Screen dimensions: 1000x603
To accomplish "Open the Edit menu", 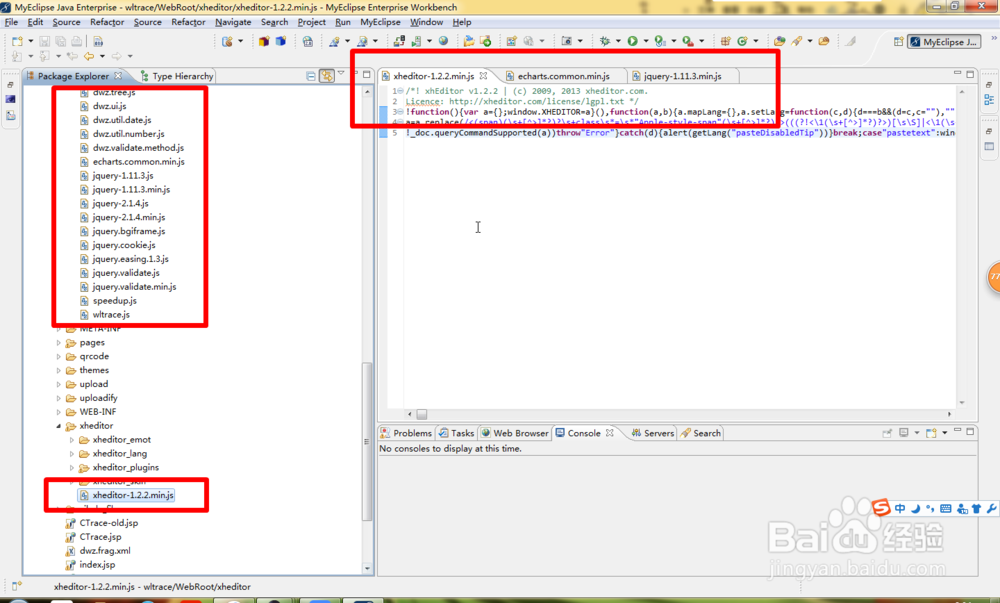I will pos(35,22).
